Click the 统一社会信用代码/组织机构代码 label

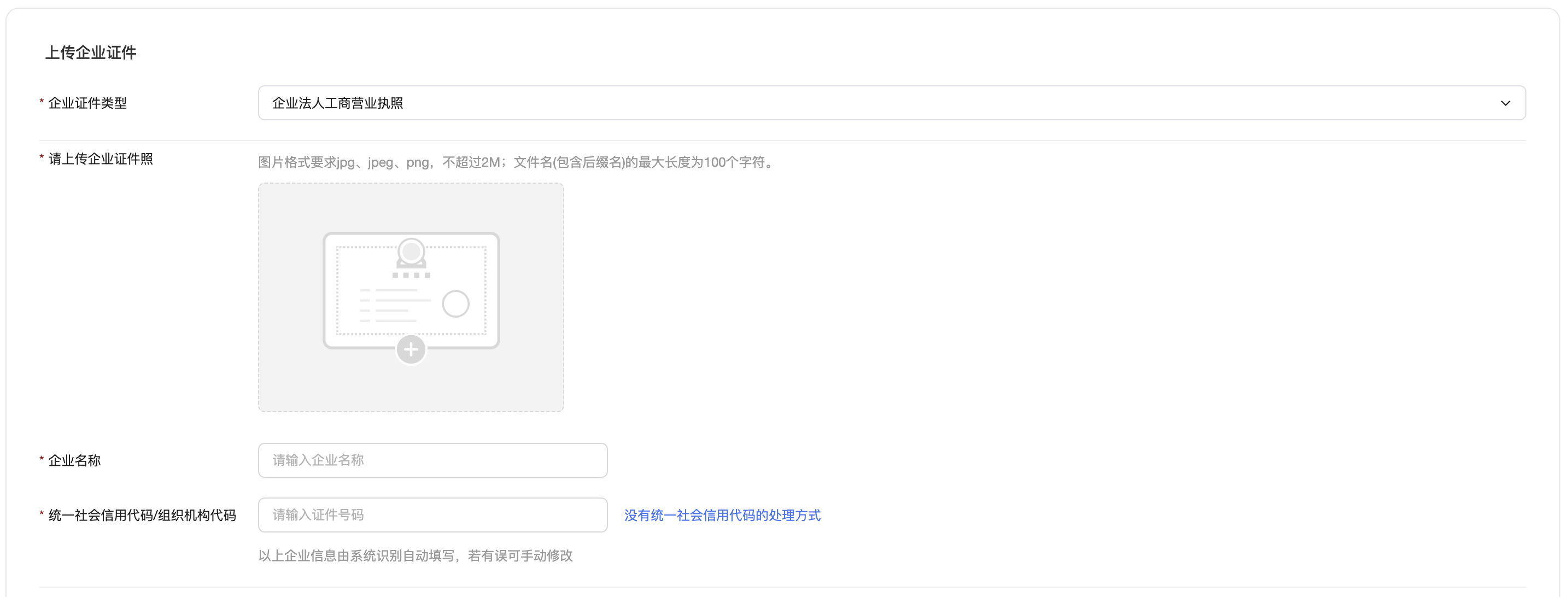tap(142, 516)
